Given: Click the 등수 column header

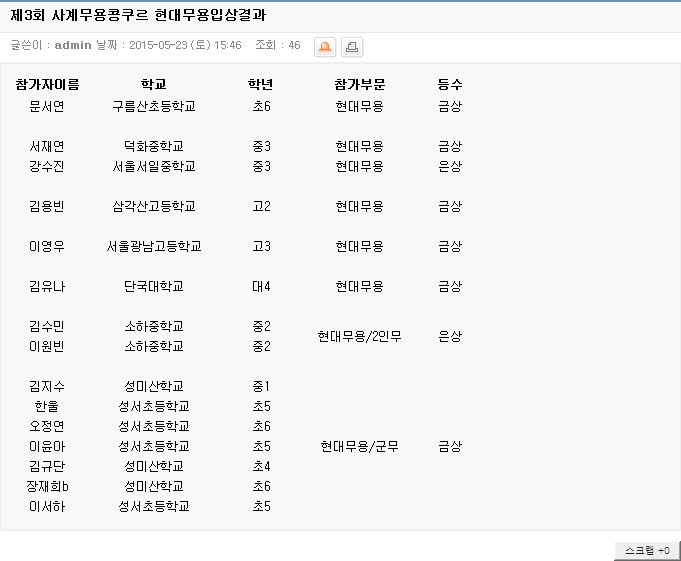Looking at the screenshot, I should click(x=450, y=84).
